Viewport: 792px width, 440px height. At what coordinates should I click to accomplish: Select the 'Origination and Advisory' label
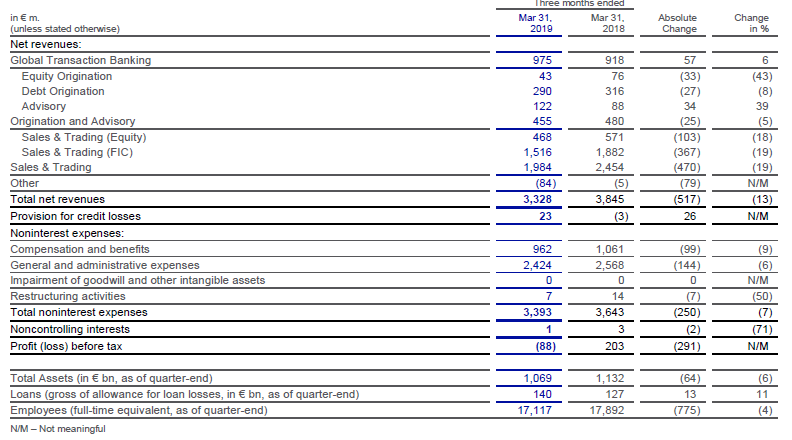(73, 122)
